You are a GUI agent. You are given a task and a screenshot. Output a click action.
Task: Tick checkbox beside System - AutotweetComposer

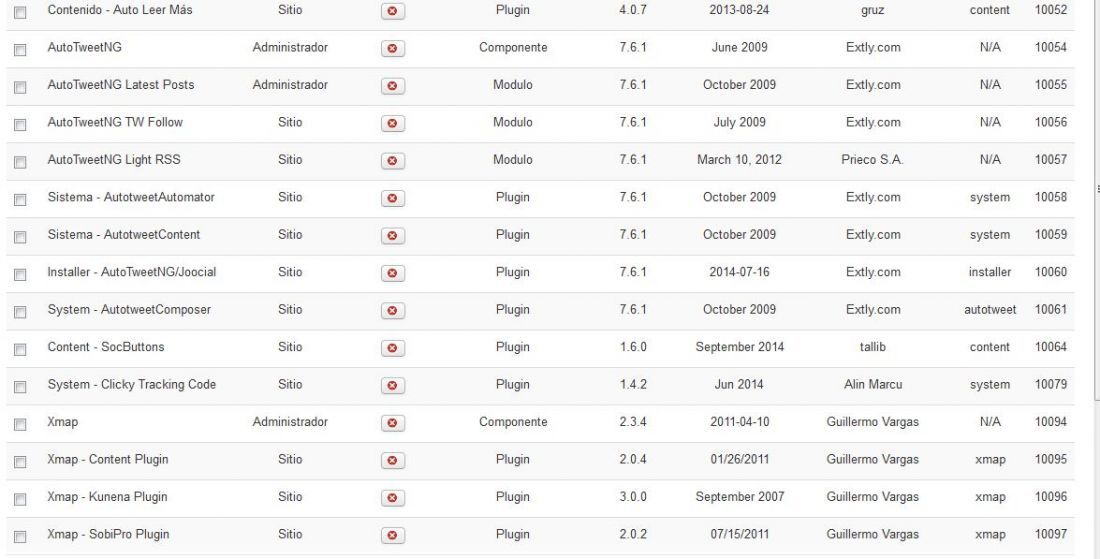click(x=20, y=311)
